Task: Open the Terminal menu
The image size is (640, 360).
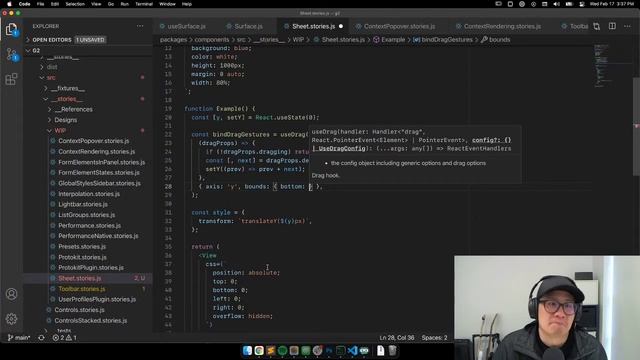Action: click(x=144, y=4)
